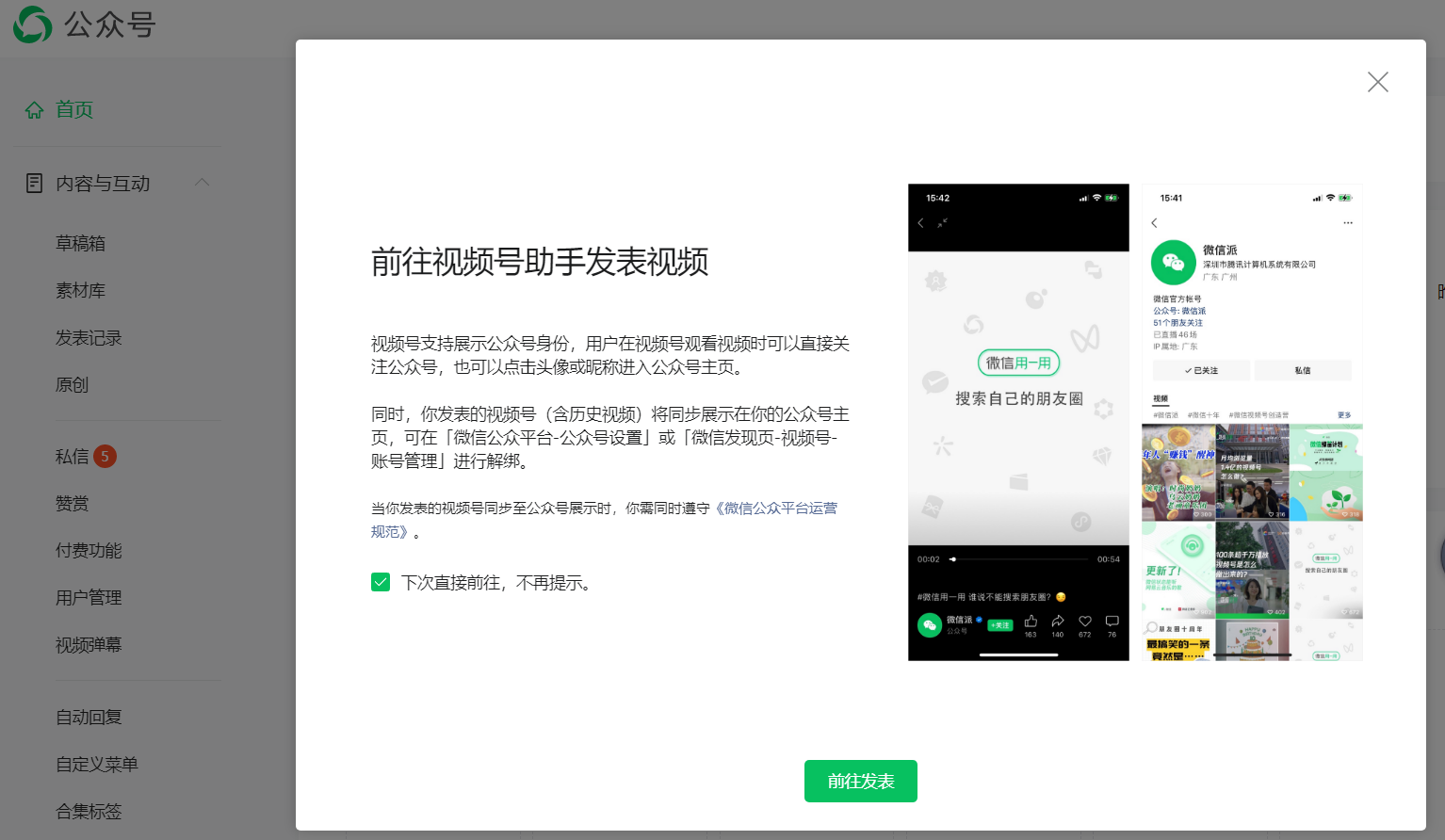Toggle the 下次直接前往，不再提示 checkbox
The width and height of the screenshot is (1445, 840).
point(381,582)
